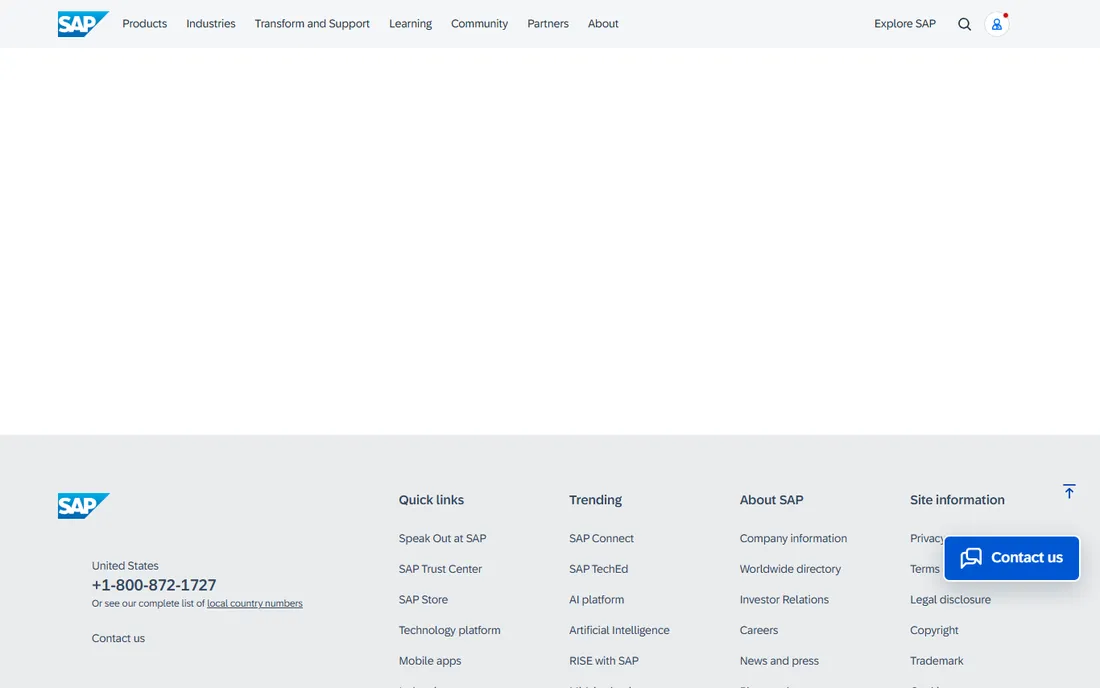The image size is (1100, 688).
Task: Open the user profile icon
Action: pos(996,25)
